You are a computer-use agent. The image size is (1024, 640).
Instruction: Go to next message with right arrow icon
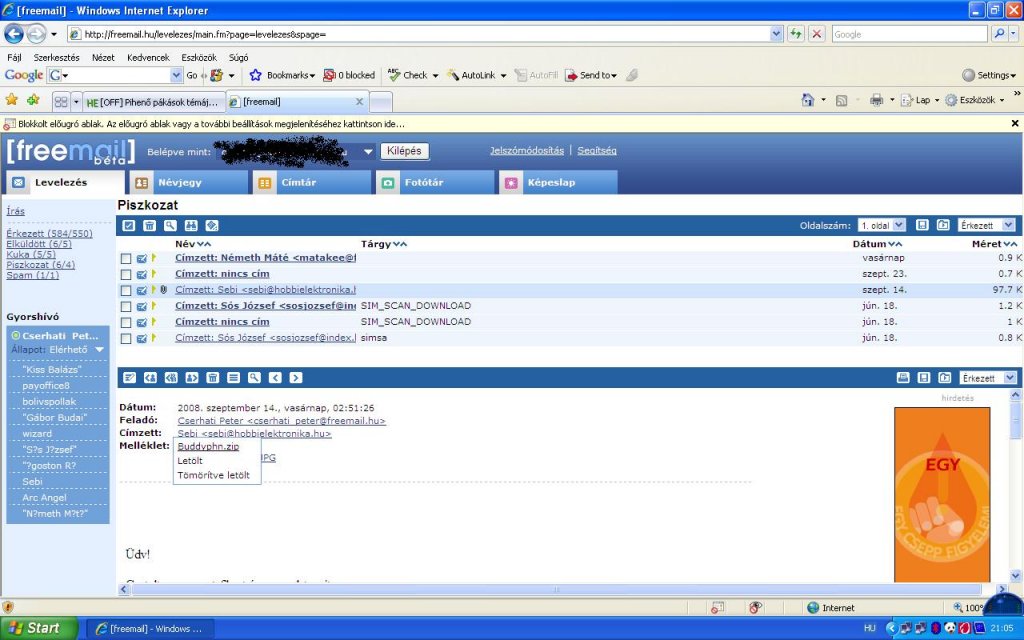coord(296,377)
